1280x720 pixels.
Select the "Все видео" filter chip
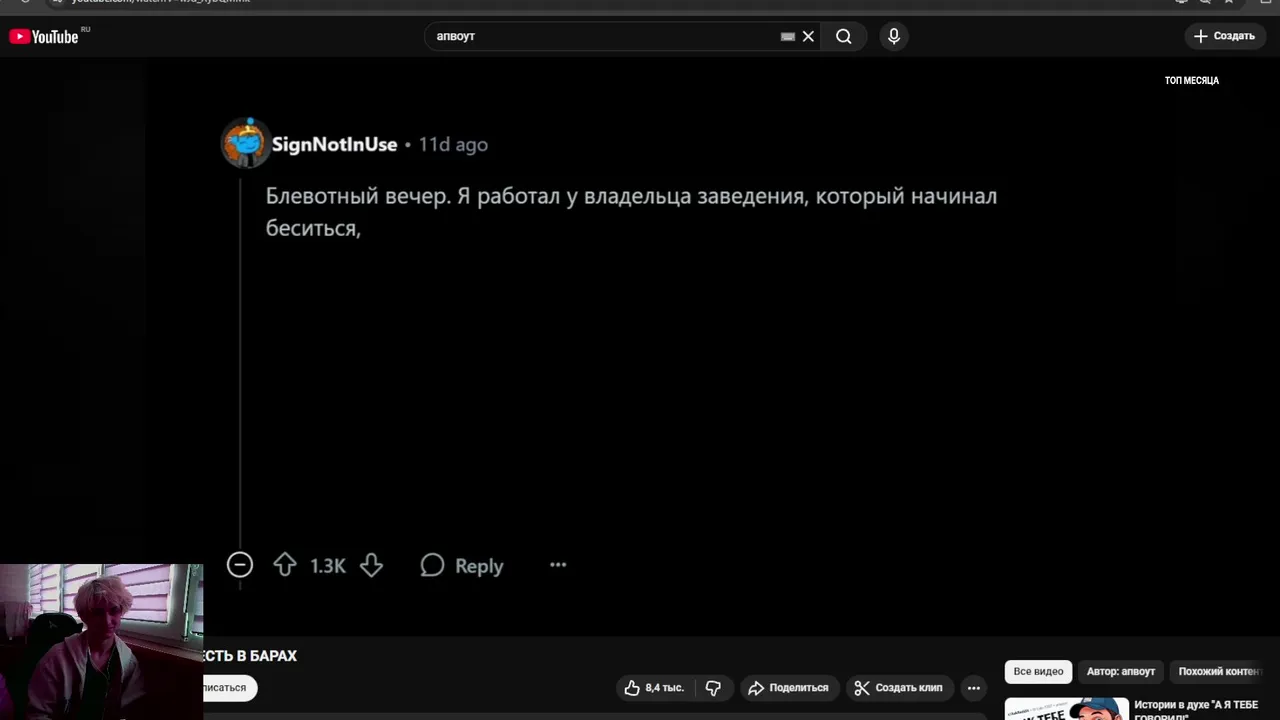[1038, 672]
